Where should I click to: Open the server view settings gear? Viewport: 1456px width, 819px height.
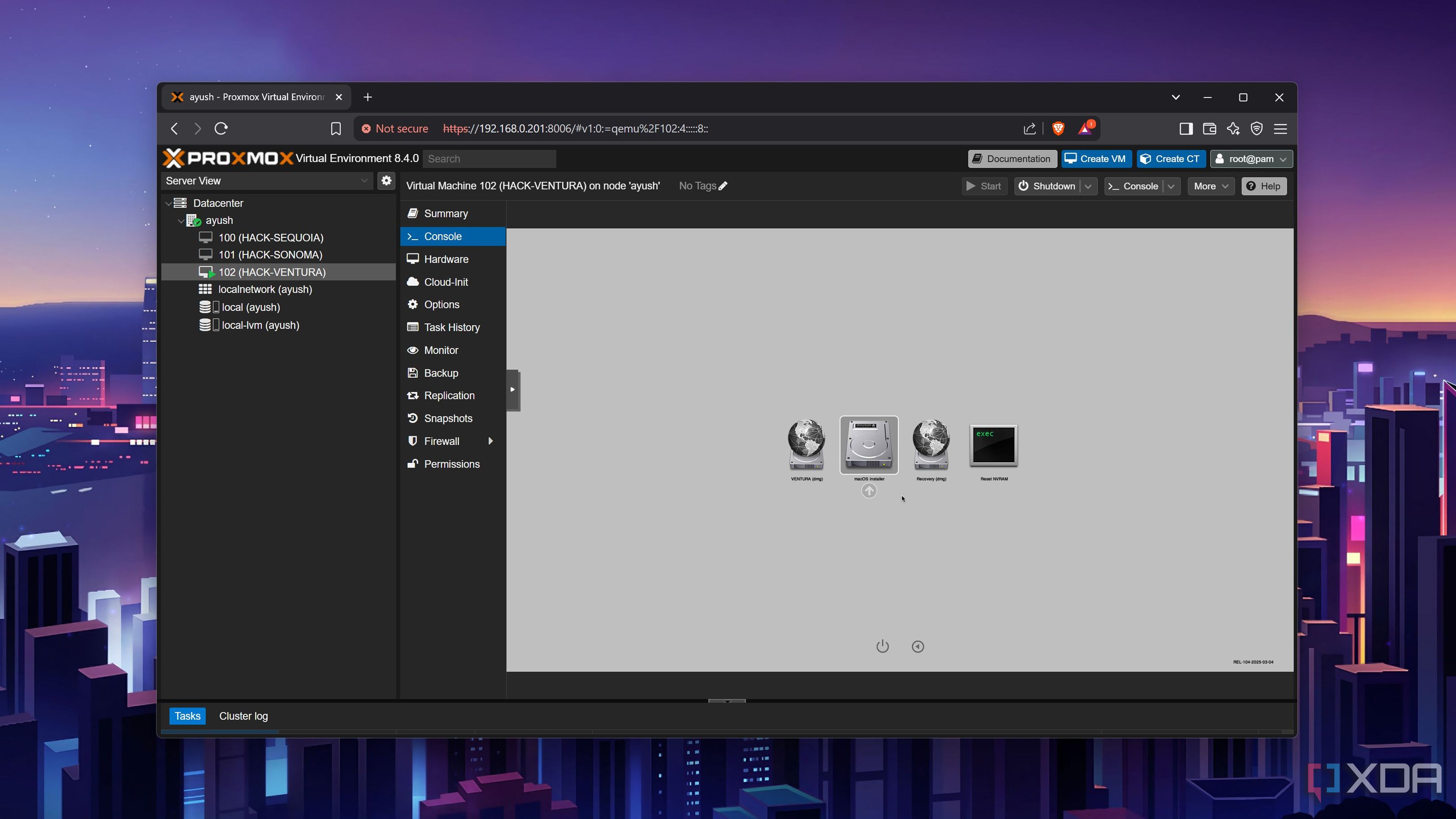point(387,181)
